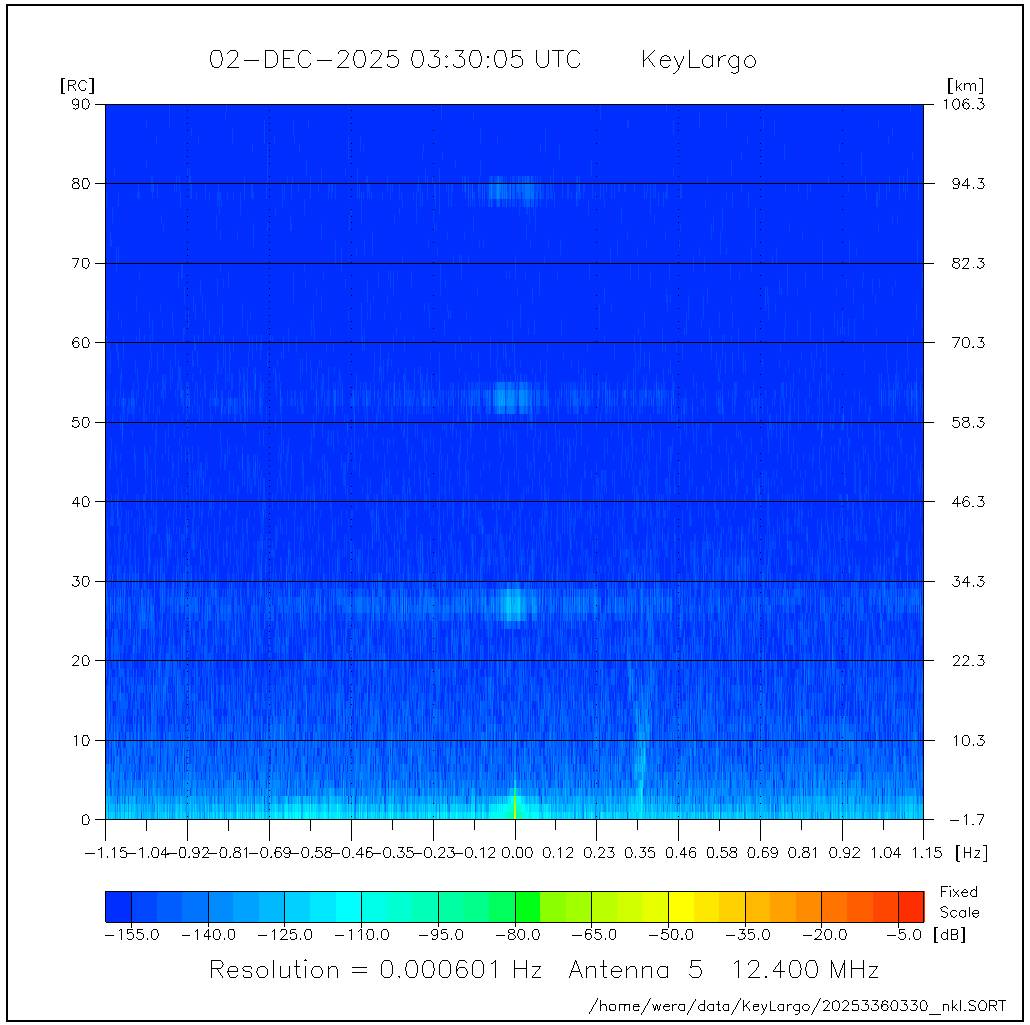Click the bright spot near range cell 27
This screenshot has height=1025, width=1030.
(515, 603)
